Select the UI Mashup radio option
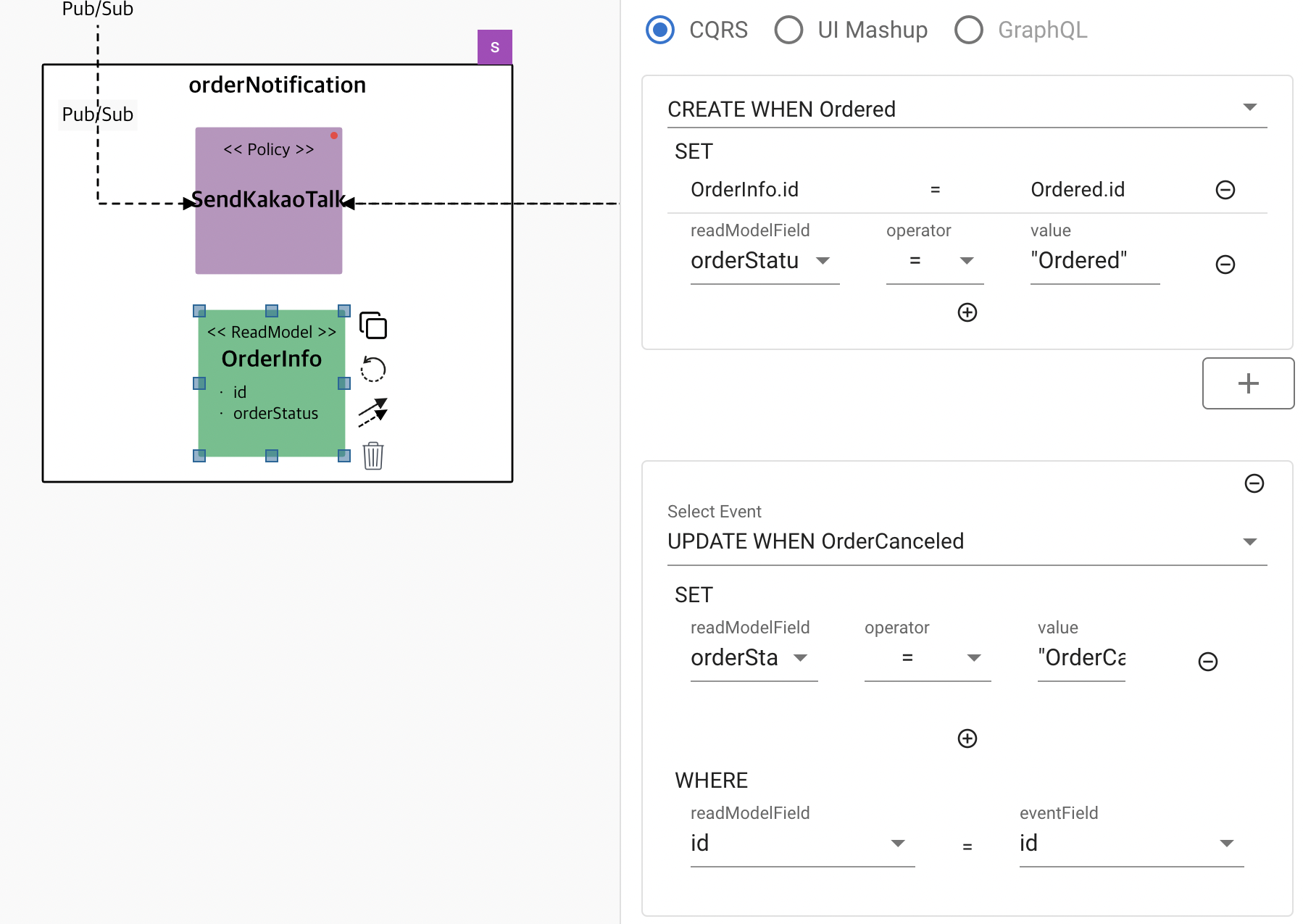This screenshot has height=924, width=1303. tap(788, 30)
